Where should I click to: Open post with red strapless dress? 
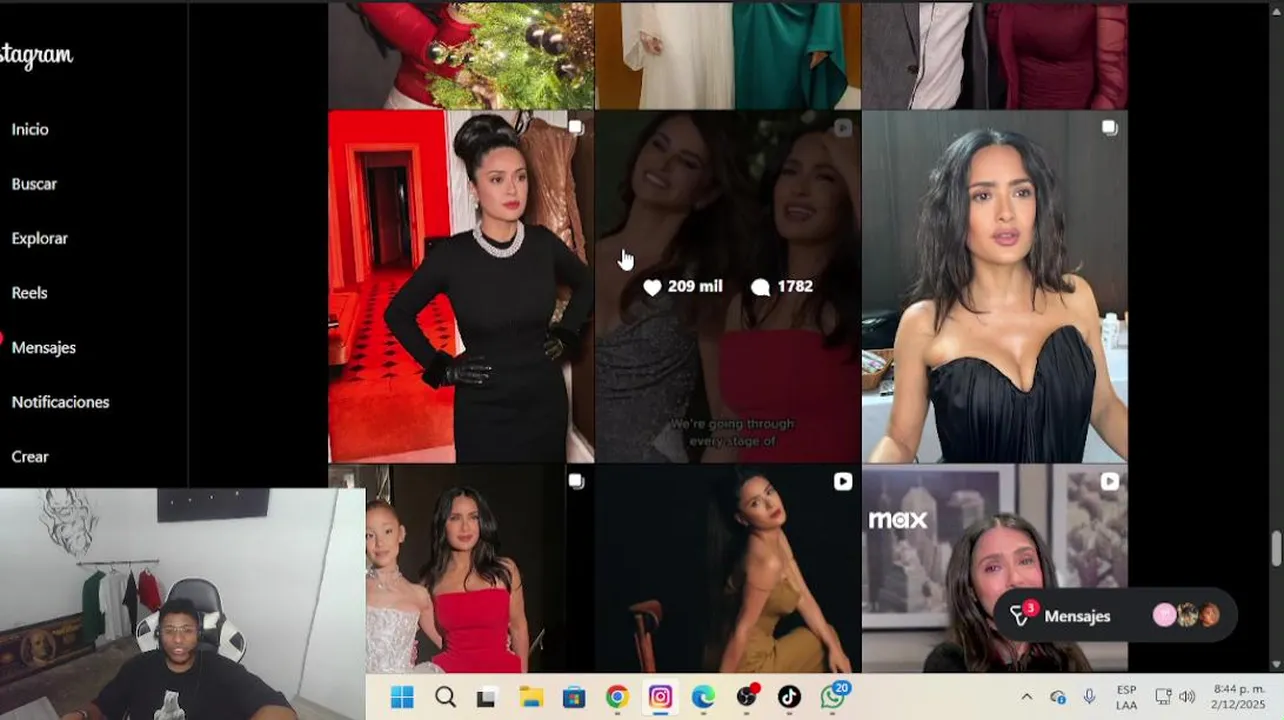[461, 569]
